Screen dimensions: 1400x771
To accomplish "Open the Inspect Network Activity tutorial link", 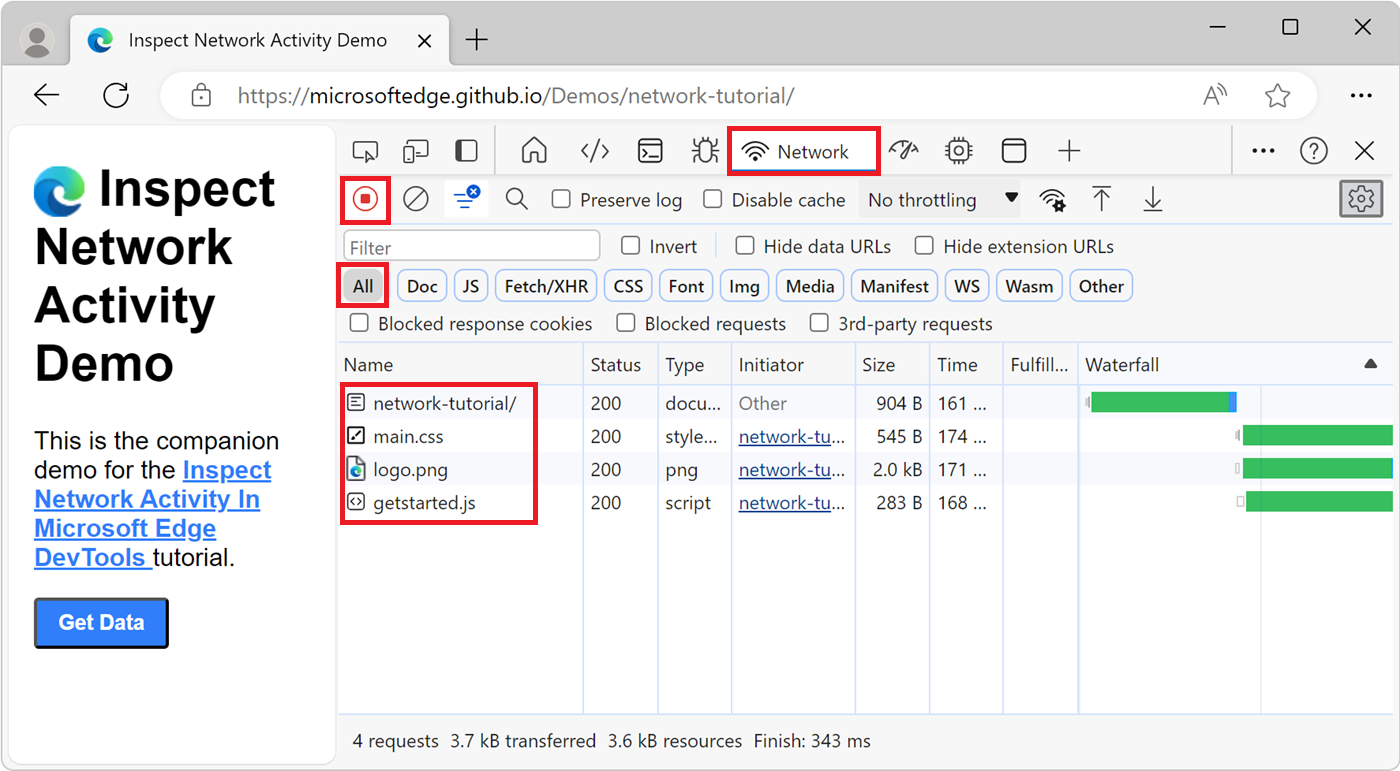I will [147, 499].
